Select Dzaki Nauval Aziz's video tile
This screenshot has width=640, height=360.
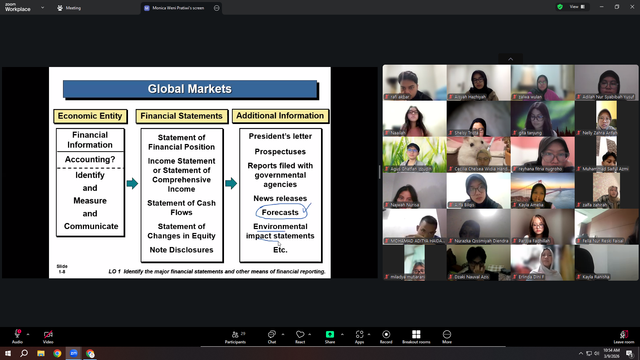pos(478,263)
